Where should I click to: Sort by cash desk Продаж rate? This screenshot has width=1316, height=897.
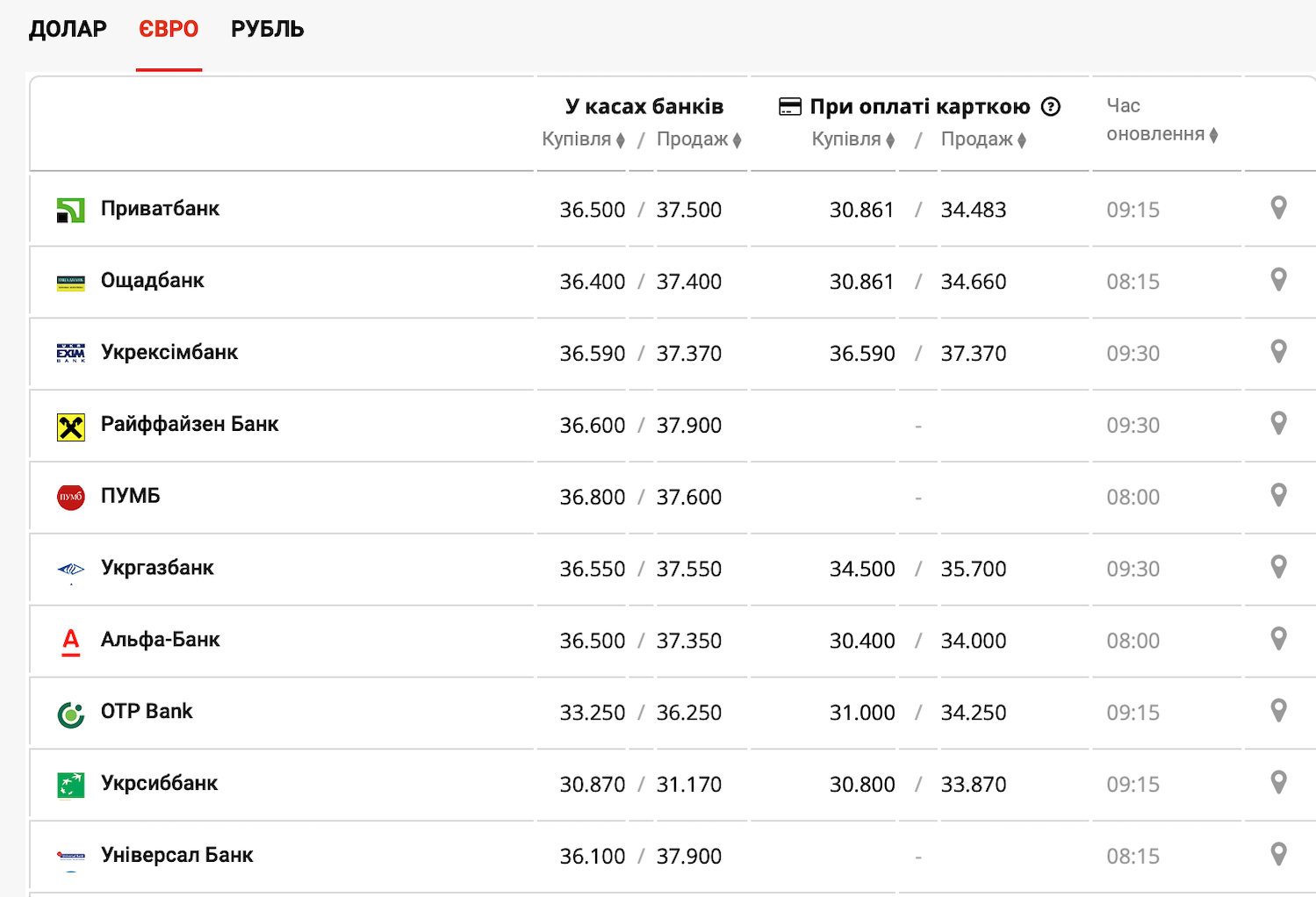(699, 140)
